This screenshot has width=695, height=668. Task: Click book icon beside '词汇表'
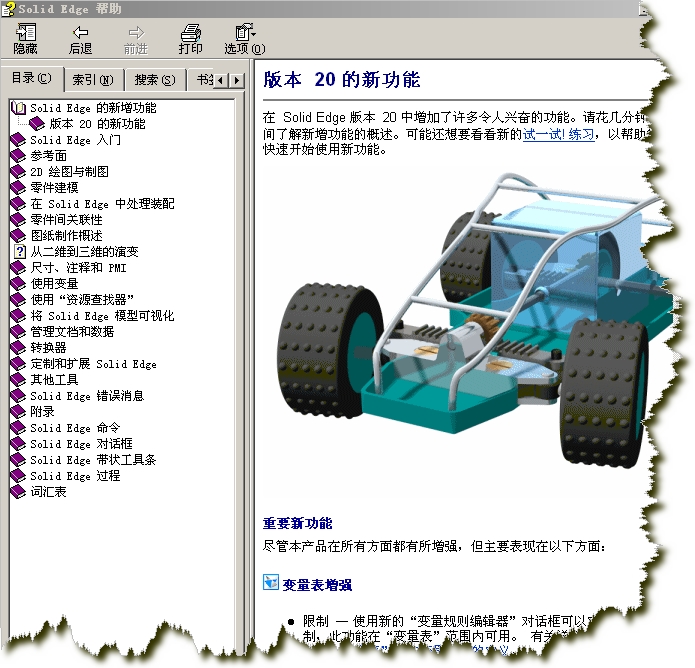tap(18, 492)
